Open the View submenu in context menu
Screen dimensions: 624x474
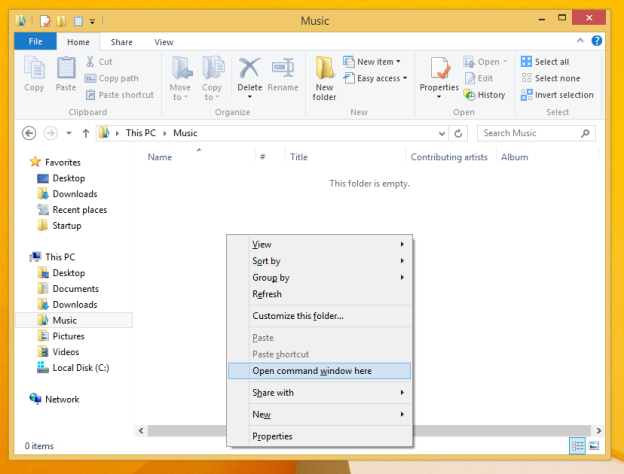click(x=319, y=244)
